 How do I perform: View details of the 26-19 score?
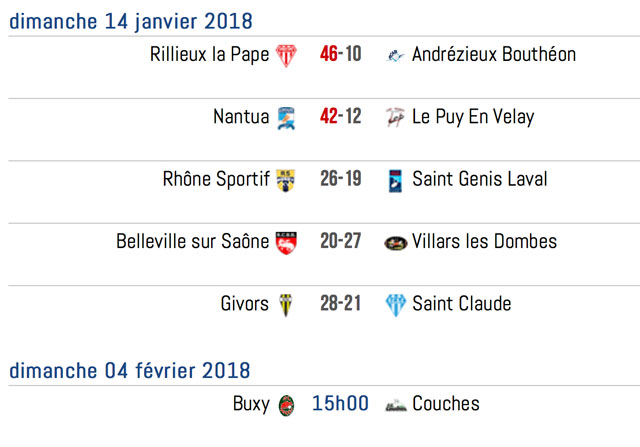(340, 179)
